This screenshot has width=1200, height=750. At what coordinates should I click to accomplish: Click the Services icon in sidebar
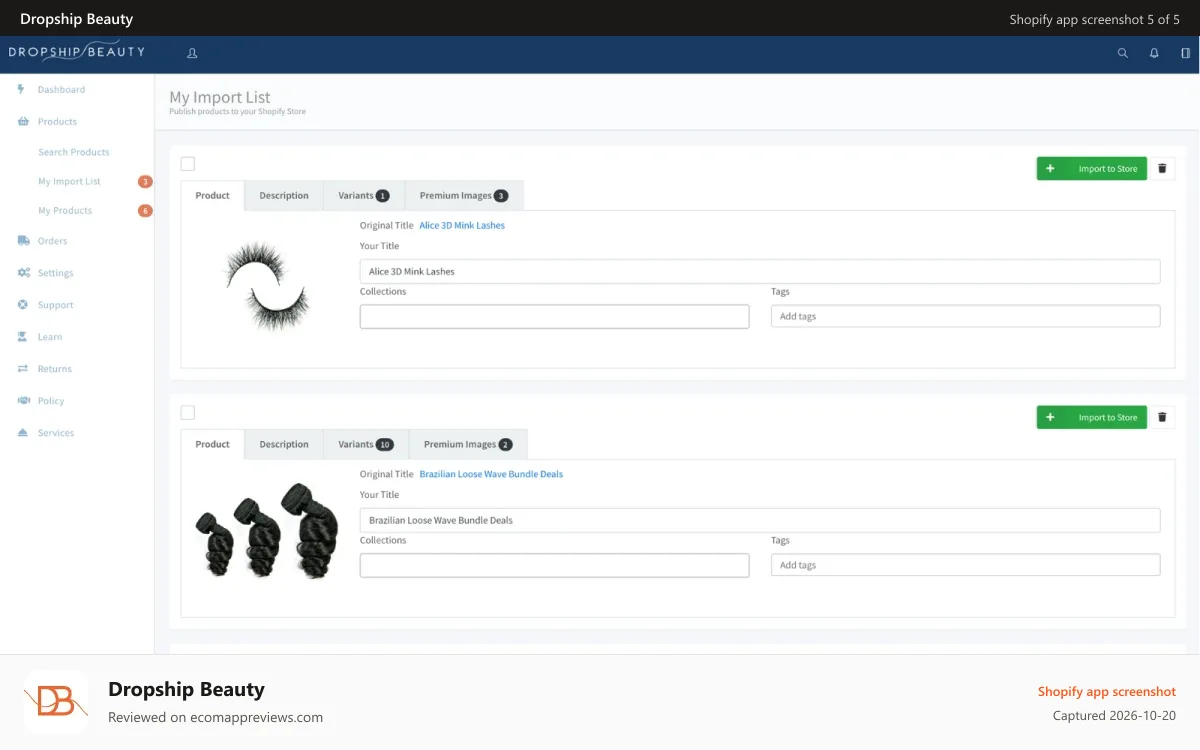tap(23, 432)
